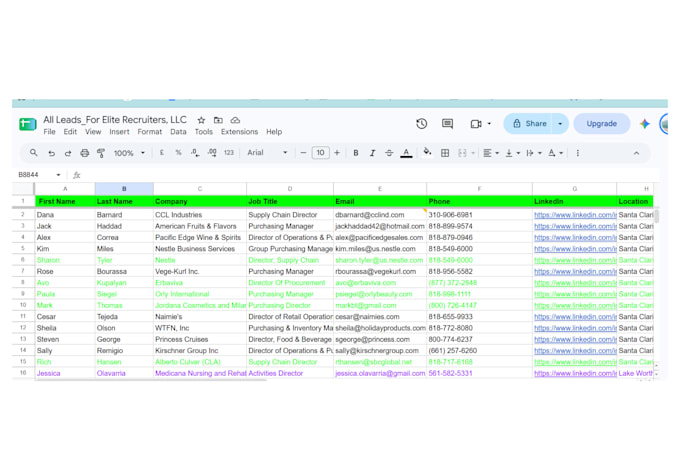The width and height of the screenshot is (680, 459).
Task: Open the 123 number format menu
Action: pyautogui.click(x=229, y=153)
